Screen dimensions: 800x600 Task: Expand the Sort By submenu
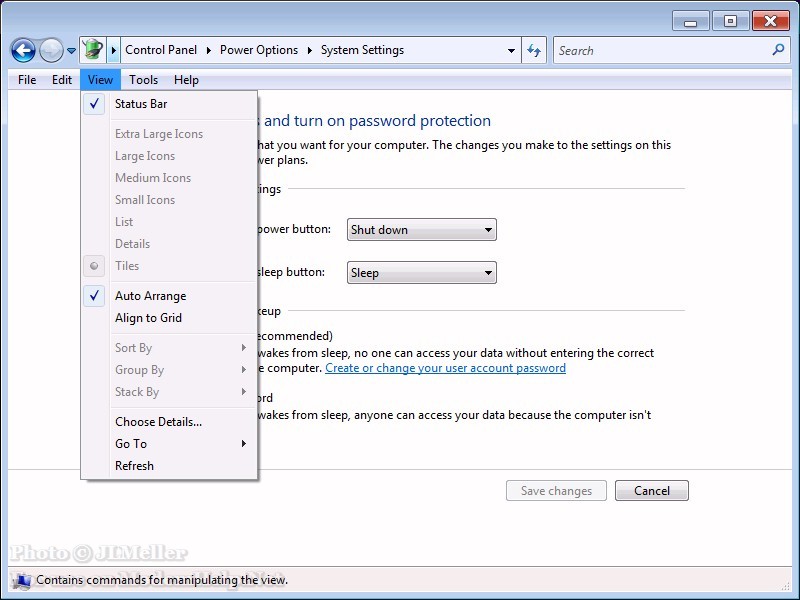pos(169,348)
